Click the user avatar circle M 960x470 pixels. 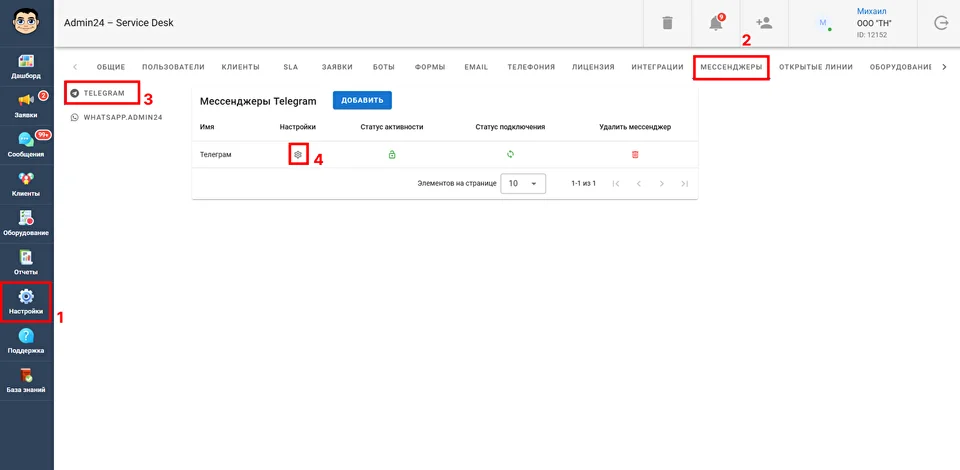[822, 23]
